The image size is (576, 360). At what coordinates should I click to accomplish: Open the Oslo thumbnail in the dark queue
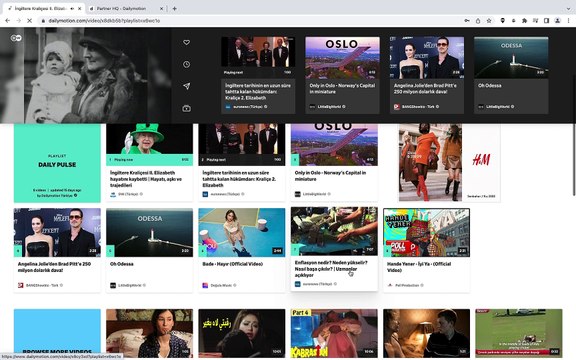click(x=342, y=57)
